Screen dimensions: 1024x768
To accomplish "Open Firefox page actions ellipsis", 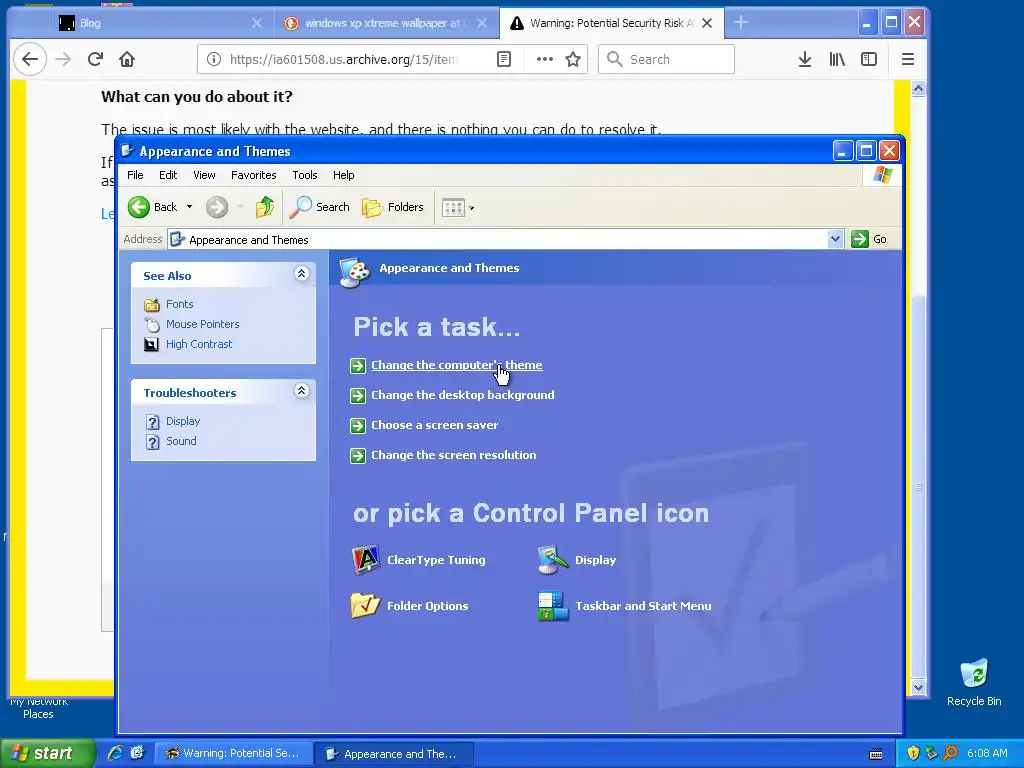I will [545, 59].
